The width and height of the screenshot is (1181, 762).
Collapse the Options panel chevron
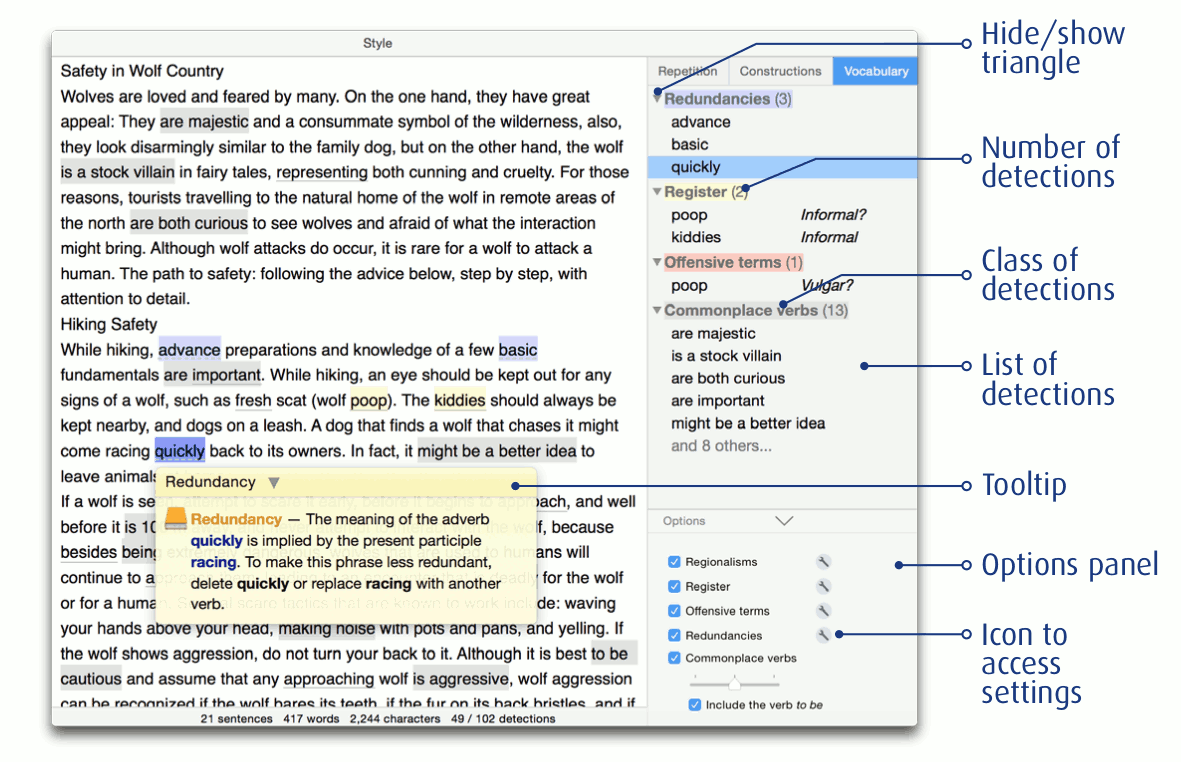click(784, 521)
